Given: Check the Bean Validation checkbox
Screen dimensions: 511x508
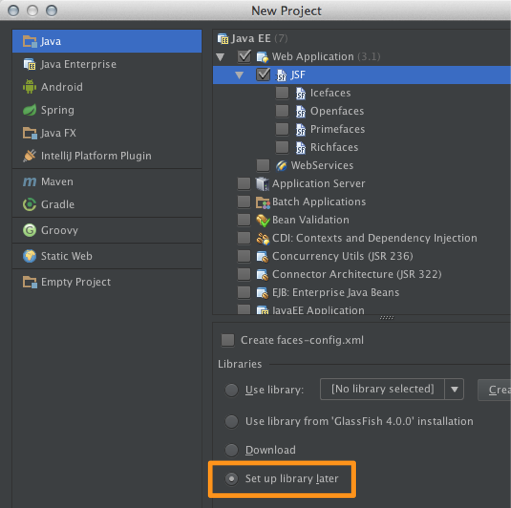Looking at the screenshot, I should click(244, 220).
